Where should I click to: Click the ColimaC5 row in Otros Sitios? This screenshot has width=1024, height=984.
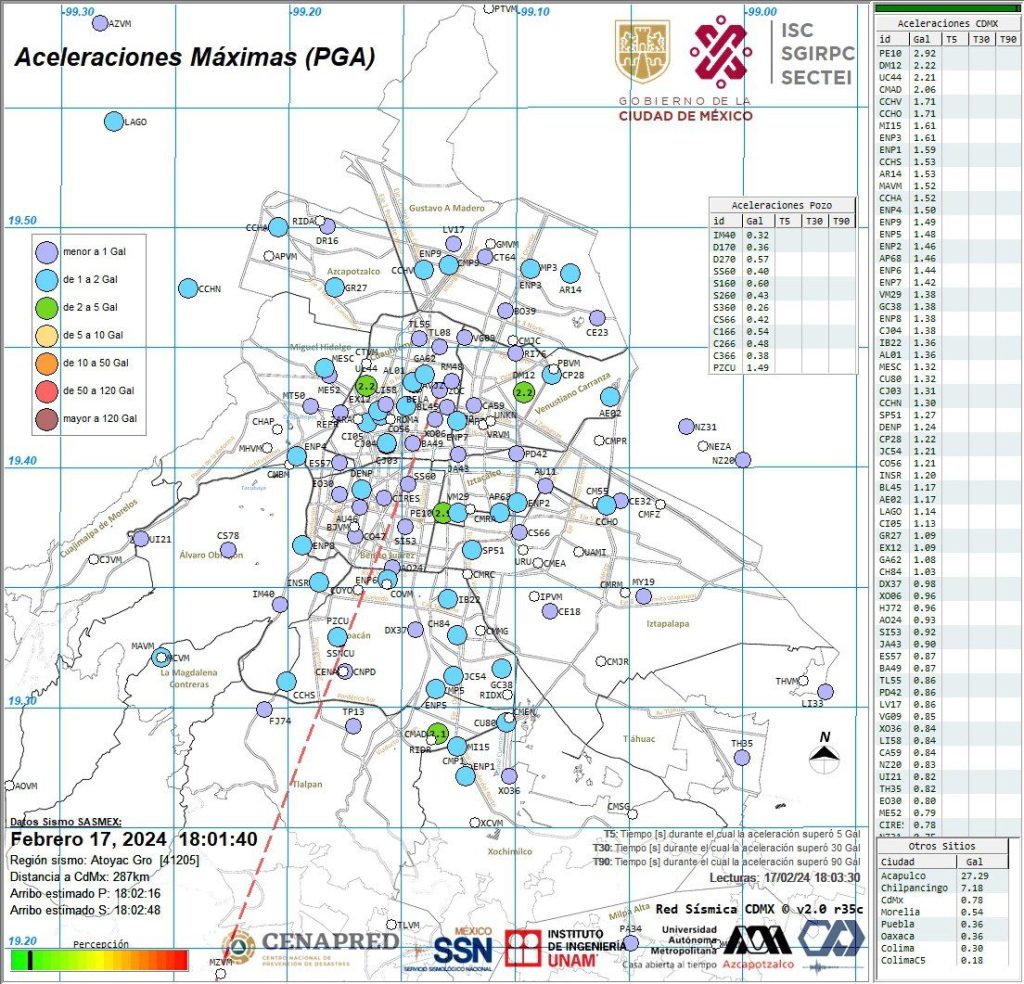pos(946,960)
